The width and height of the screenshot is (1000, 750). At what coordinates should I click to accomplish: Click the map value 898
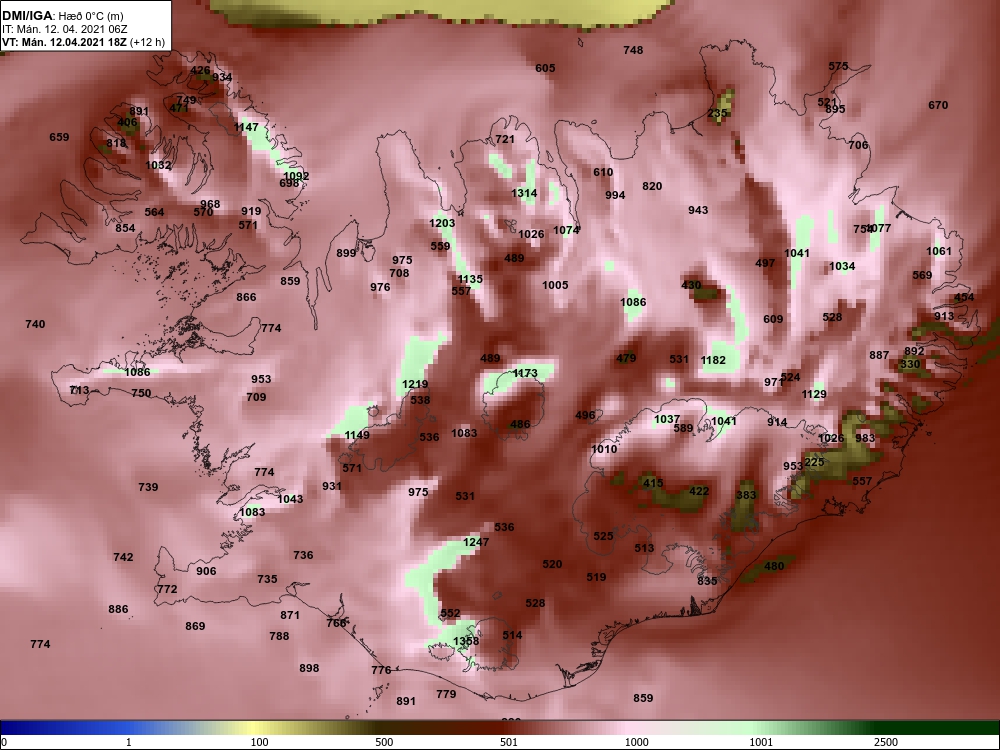point(309,668)
